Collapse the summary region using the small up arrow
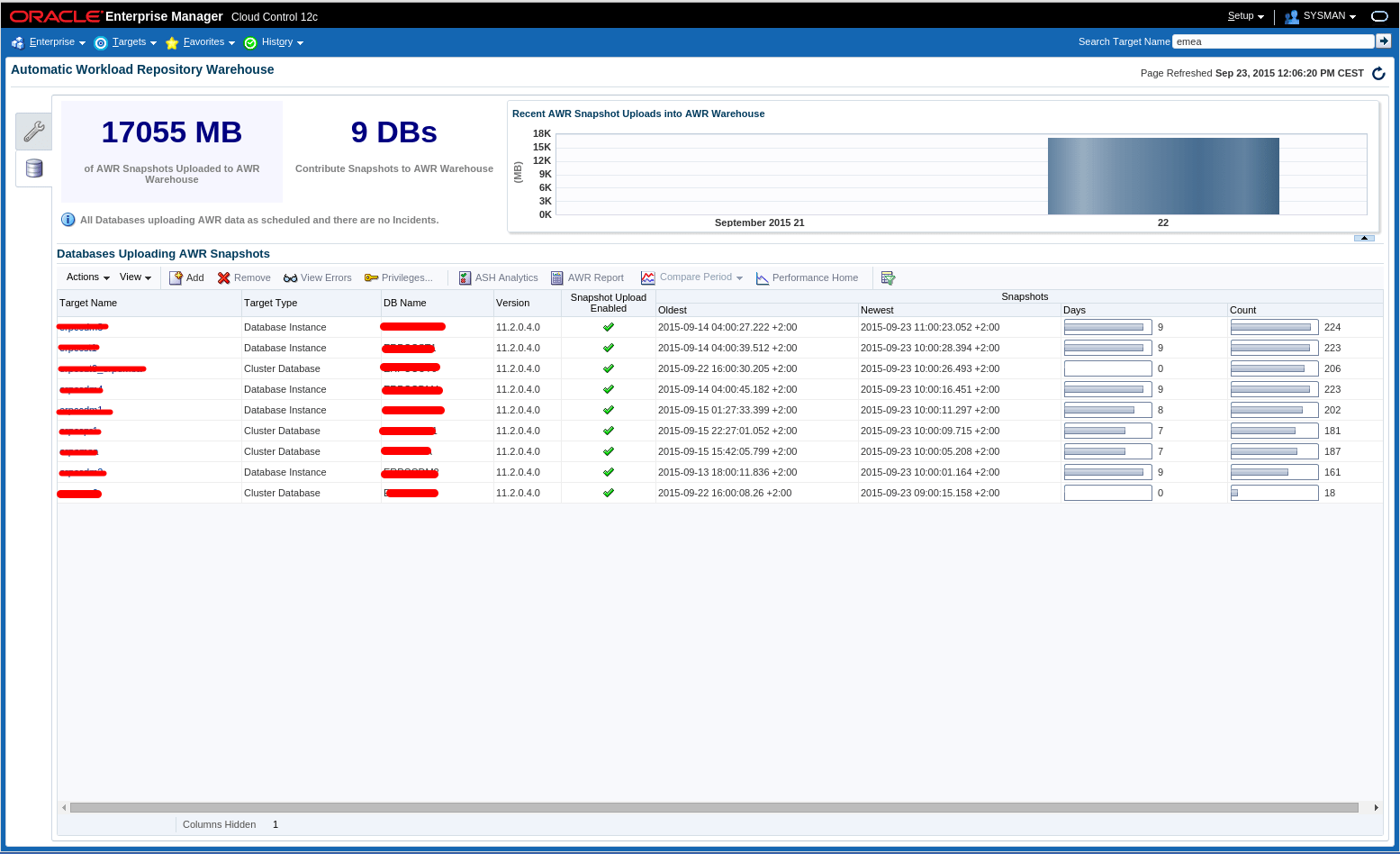The width and height of the screenshot is (1400, 854). (1364, 238)
